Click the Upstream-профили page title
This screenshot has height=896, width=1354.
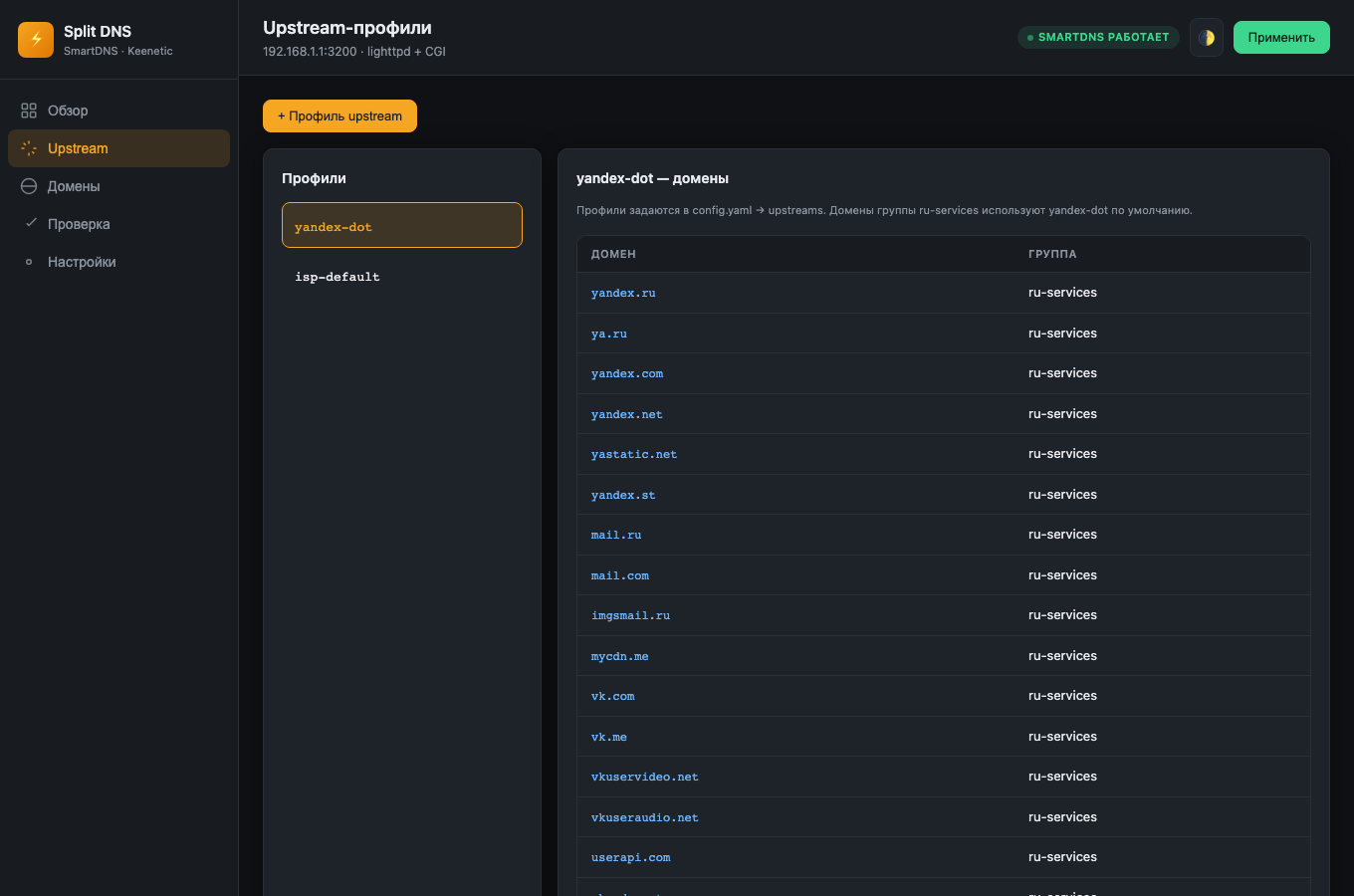[x=347, y=28]
